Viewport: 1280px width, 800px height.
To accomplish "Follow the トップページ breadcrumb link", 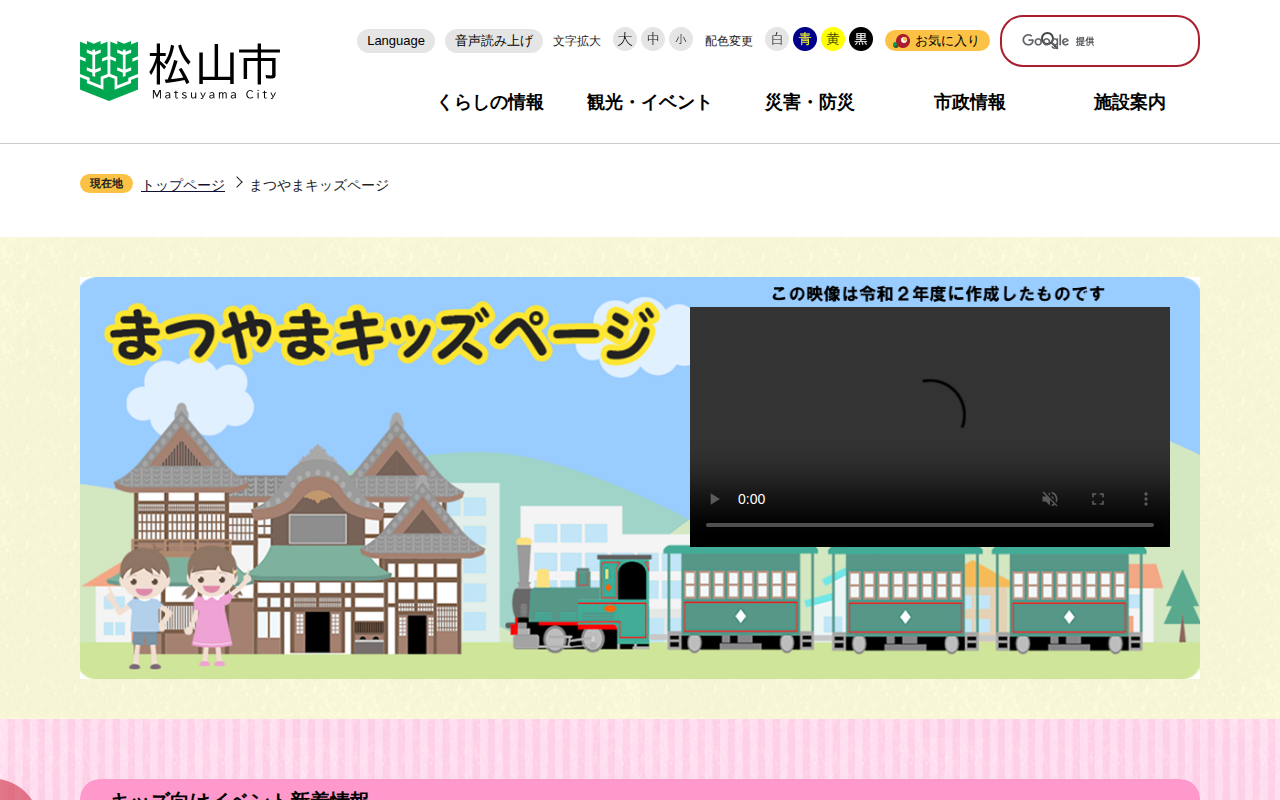I will click(183, 185).
